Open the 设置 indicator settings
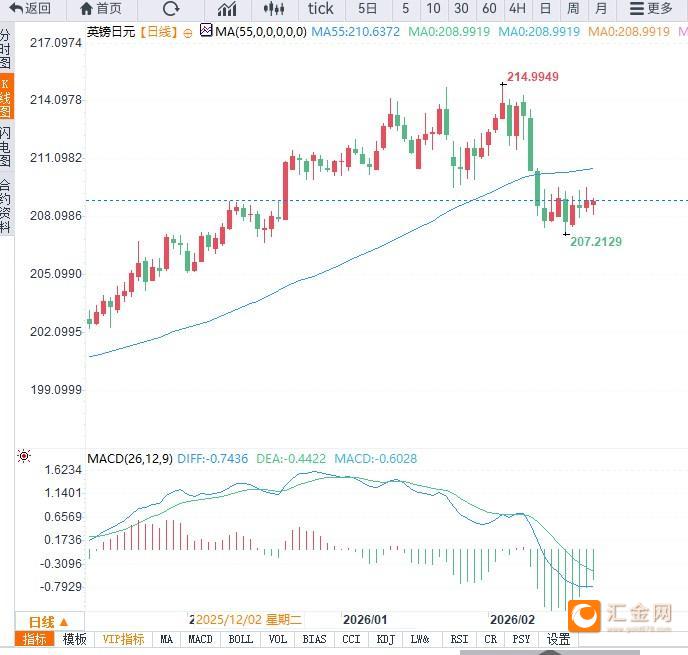This screenshot has height=655, width=688. click(x=558, y=639)
